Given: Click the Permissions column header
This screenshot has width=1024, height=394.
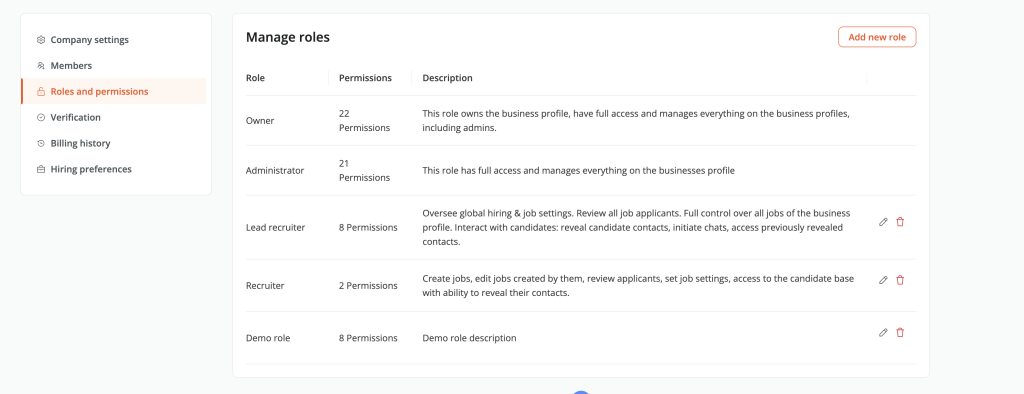Looking at the screenshot, I should (365, 78).
